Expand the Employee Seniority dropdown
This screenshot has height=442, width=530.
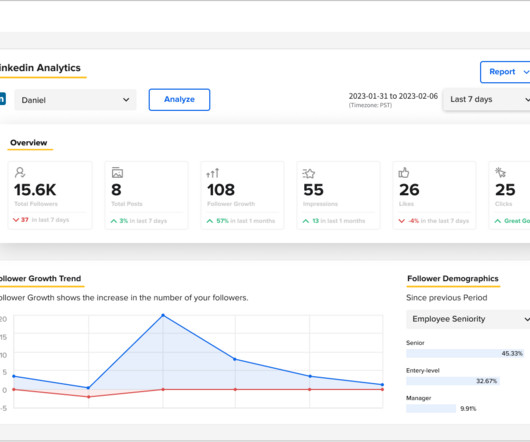[468, 319]
